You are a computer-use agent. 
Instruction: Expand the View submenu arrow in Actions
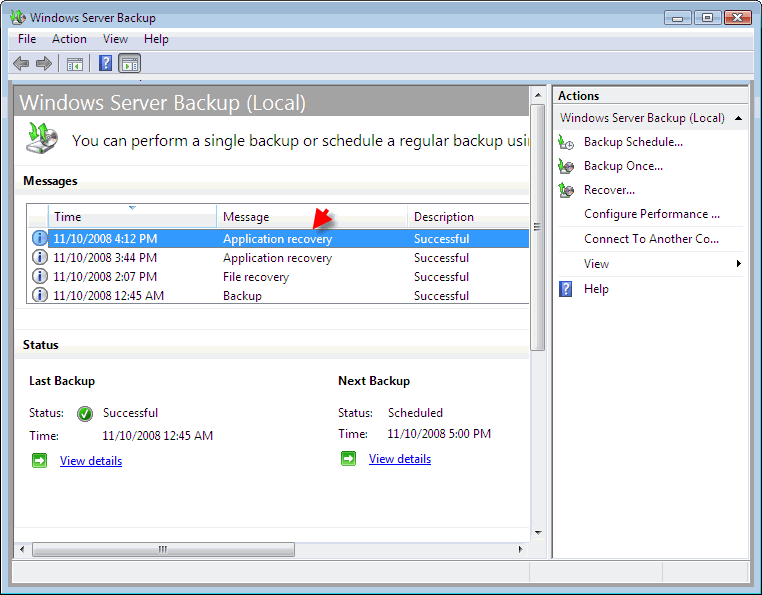pyautogui.click(x=738, y=263)
